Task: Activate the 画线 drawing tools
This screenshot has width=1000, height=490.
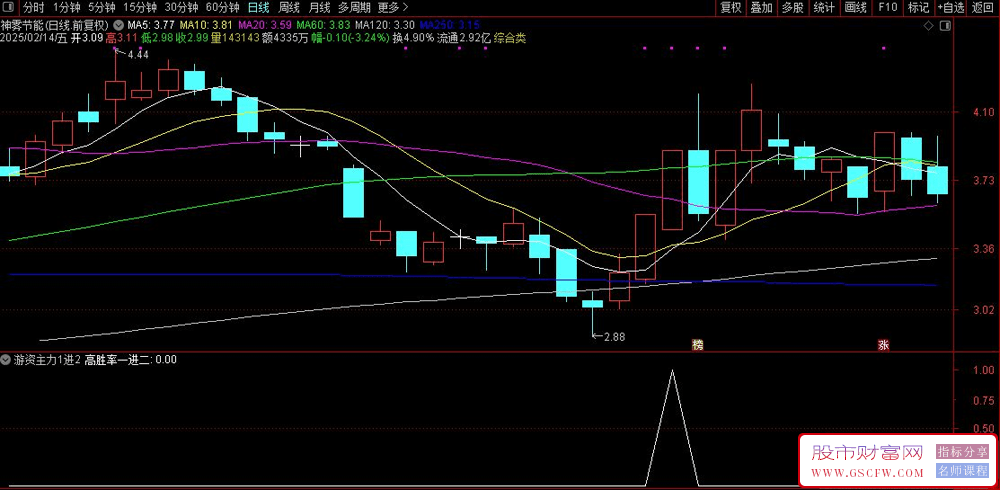Action: (x=855, y=8)
